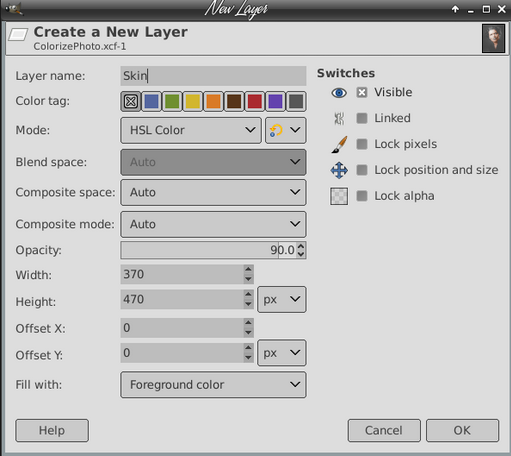This screenshot has height=456, width=511.
Task: Click the eye icon next to Visible
Action: tap(339, 93)
